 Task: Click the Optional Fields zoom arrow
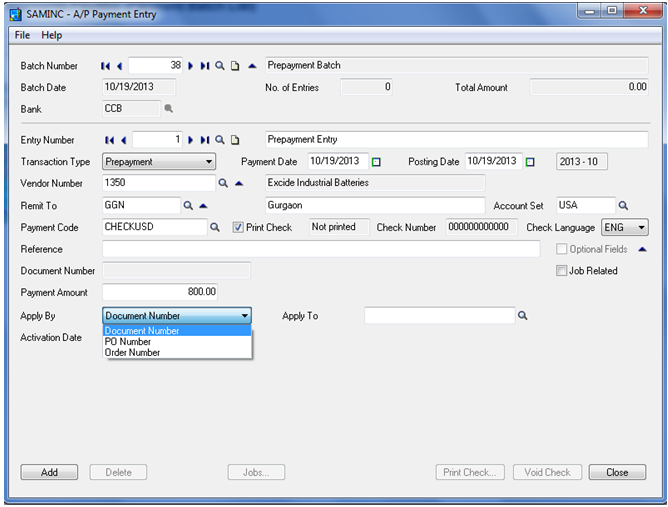[x=643, y=249]
